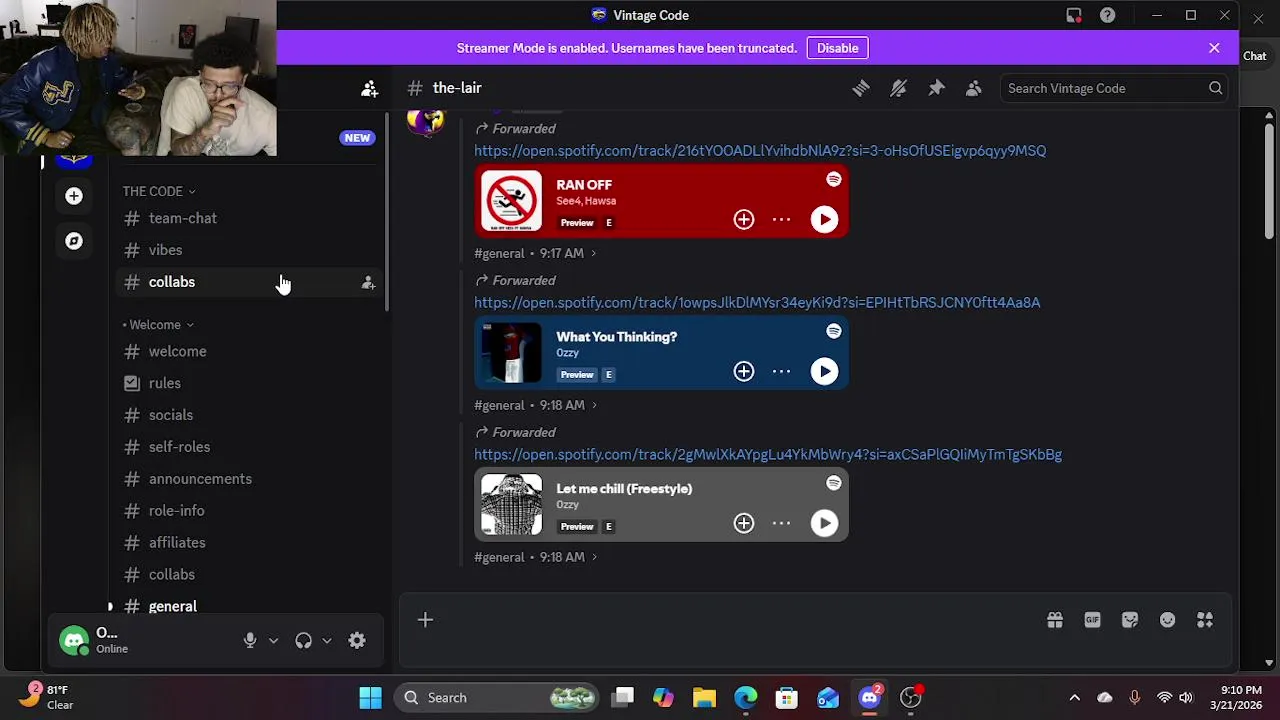1280x720 pixels.
Task: Open the announcements channel
Action: coord(248,479)
